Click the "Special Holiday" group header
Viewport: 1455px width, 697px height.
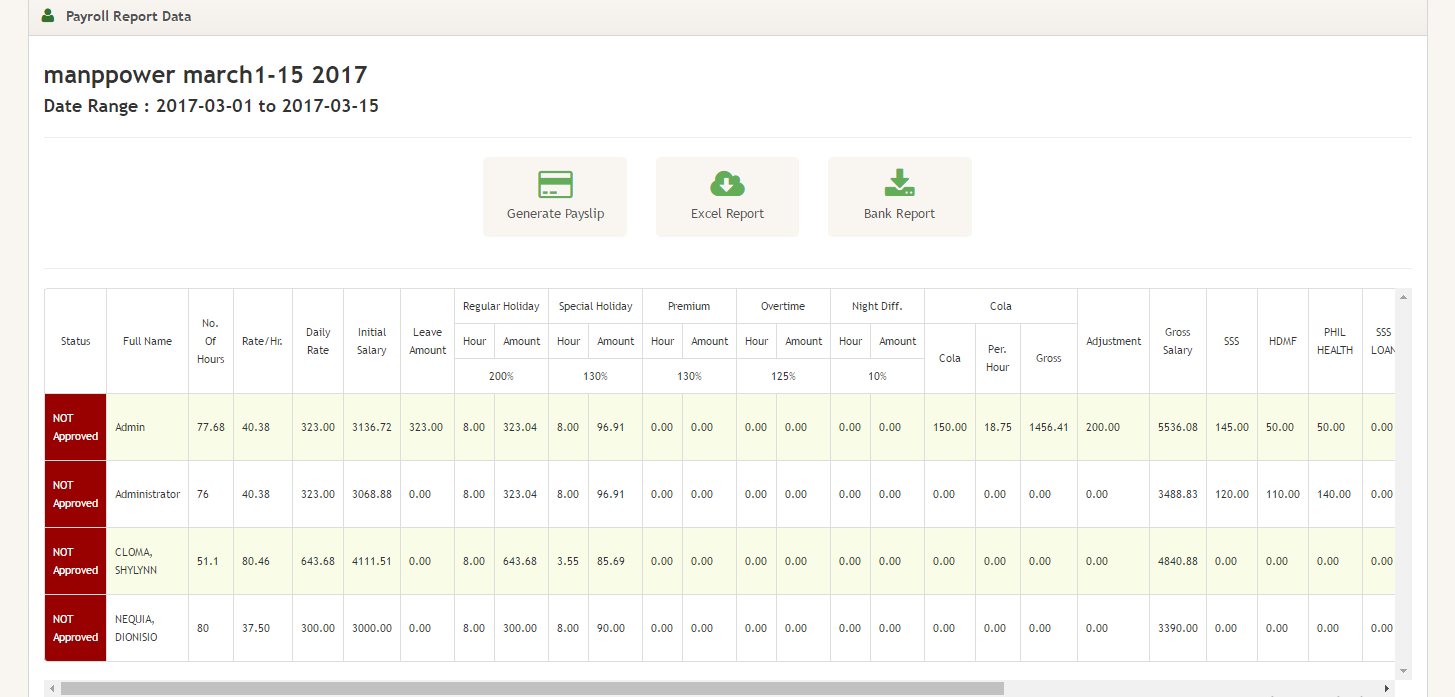coord(596,306)
